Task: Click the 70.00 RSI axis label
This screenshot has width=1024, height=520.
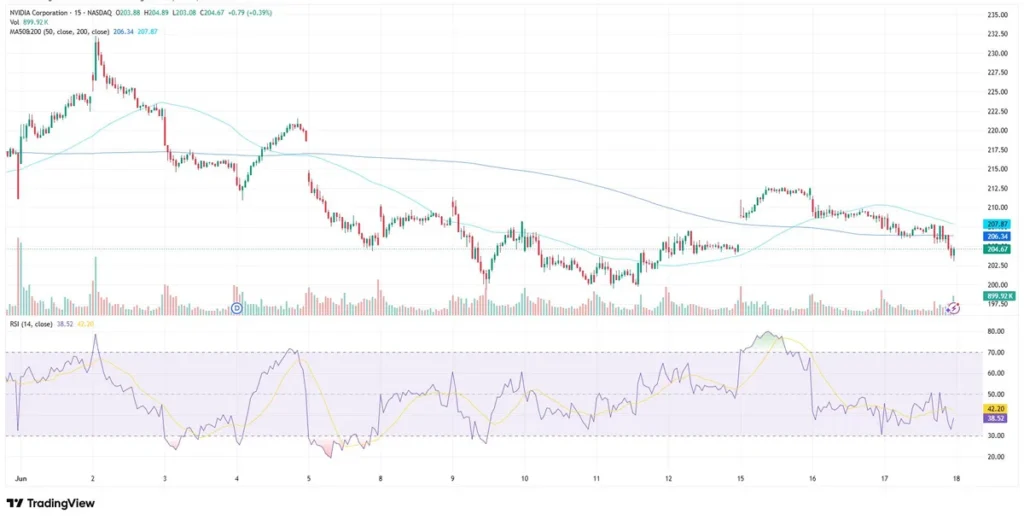Action: point(995,353)
